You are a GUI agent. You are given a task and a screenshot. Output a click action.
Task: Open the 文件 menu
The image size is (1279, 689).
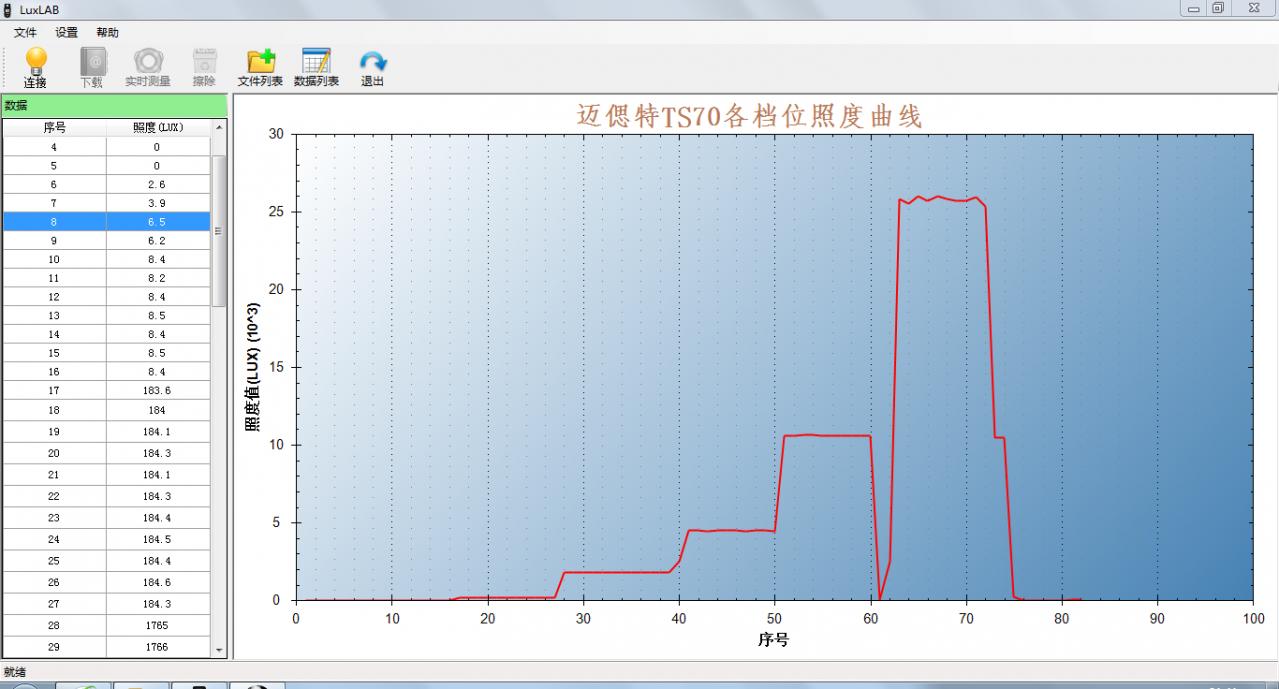[25, 32]
